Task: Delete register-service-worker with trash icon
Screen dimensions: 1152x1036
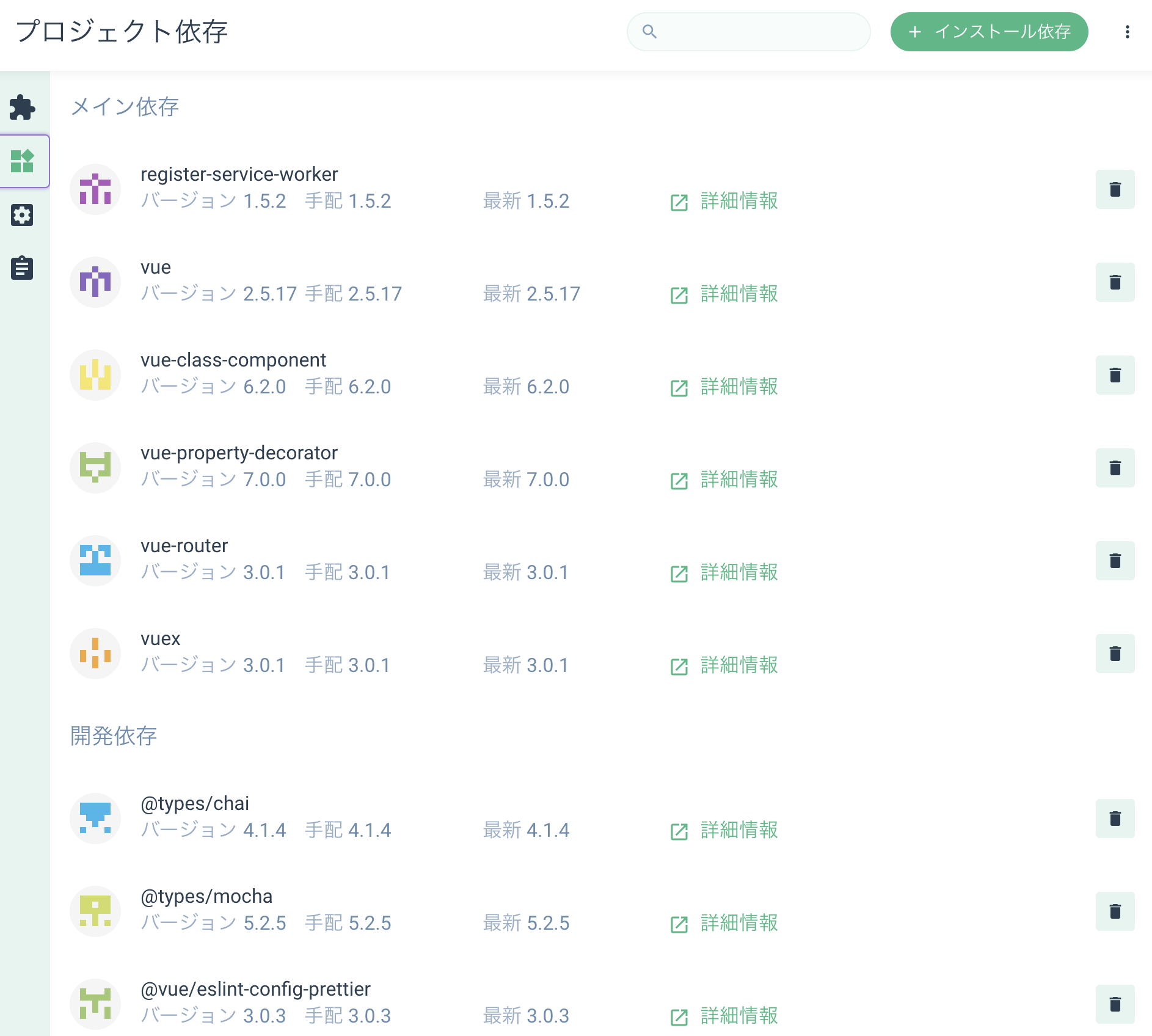Action: click(1115, 189)
